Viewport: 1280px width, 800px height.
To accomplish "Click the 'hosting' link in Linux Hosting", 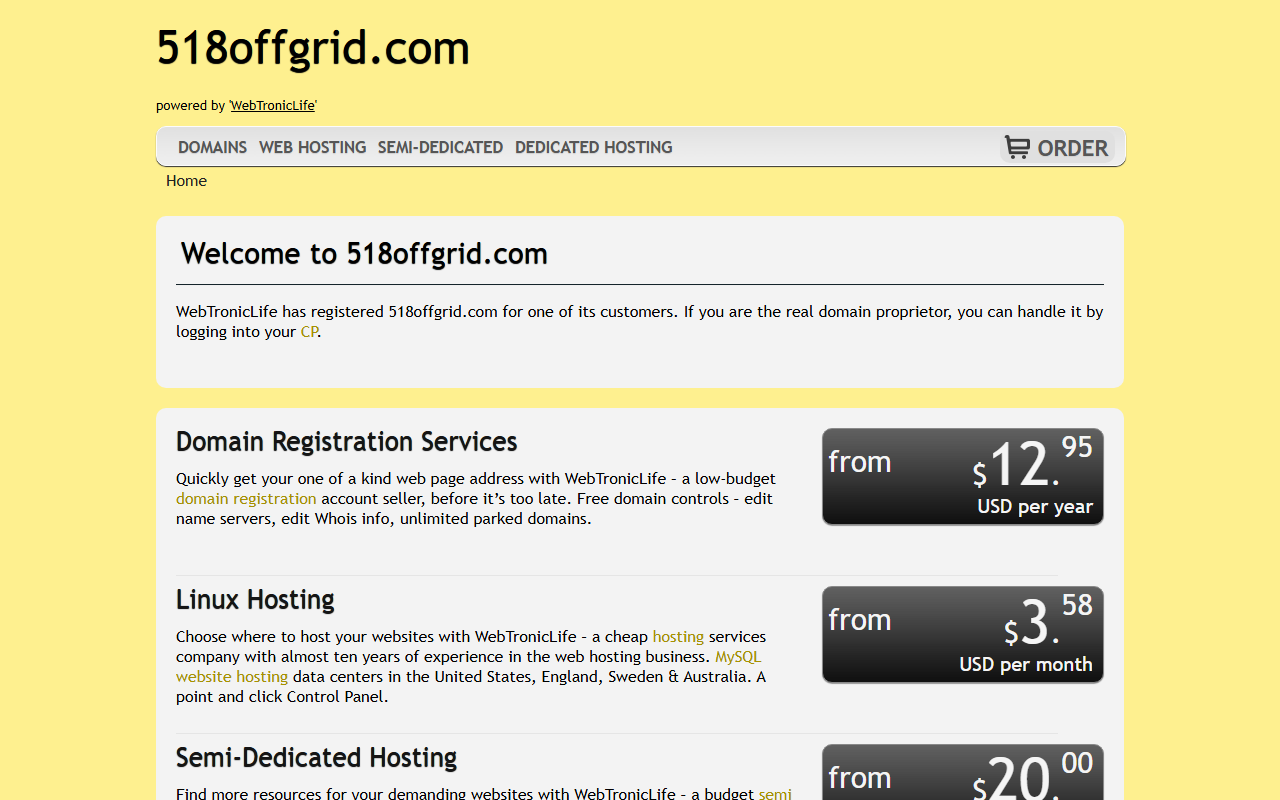I will point(678,636).
